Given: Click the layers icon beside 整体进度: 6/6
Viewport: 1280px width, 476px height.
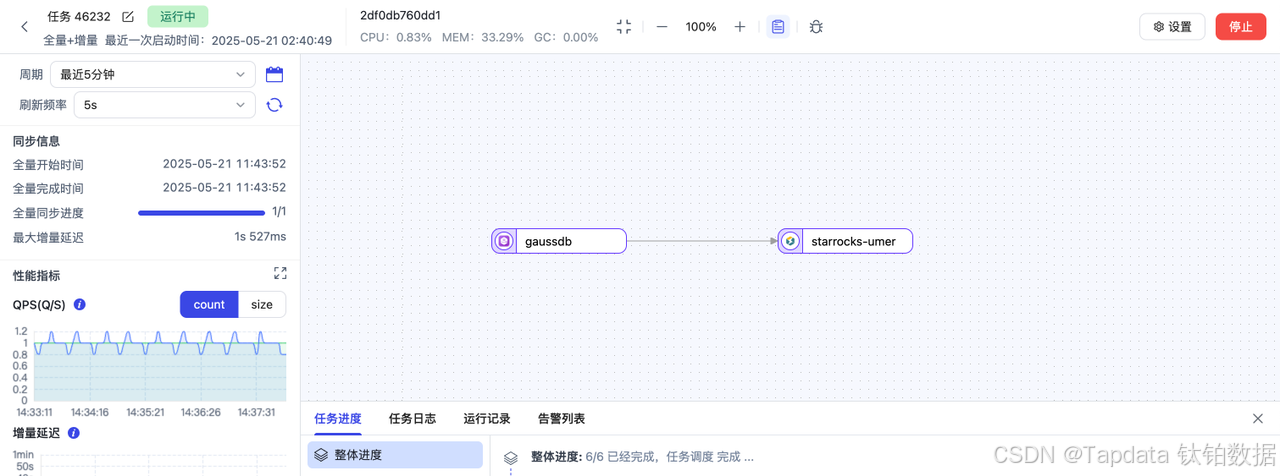Looking at the screenshot, I should [x=511, y=456].
